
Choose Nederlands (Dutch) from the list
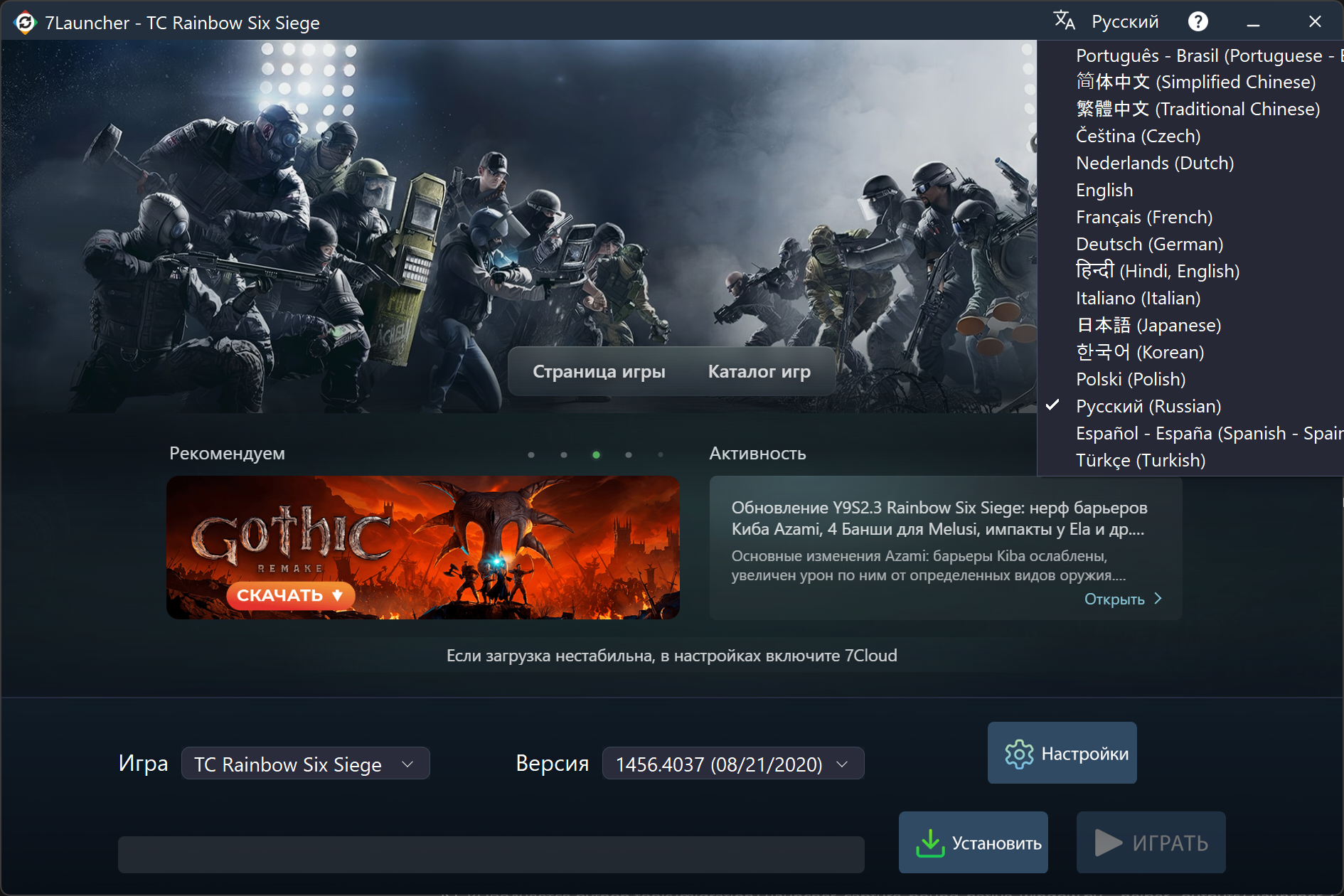[x=1191, y=164]
